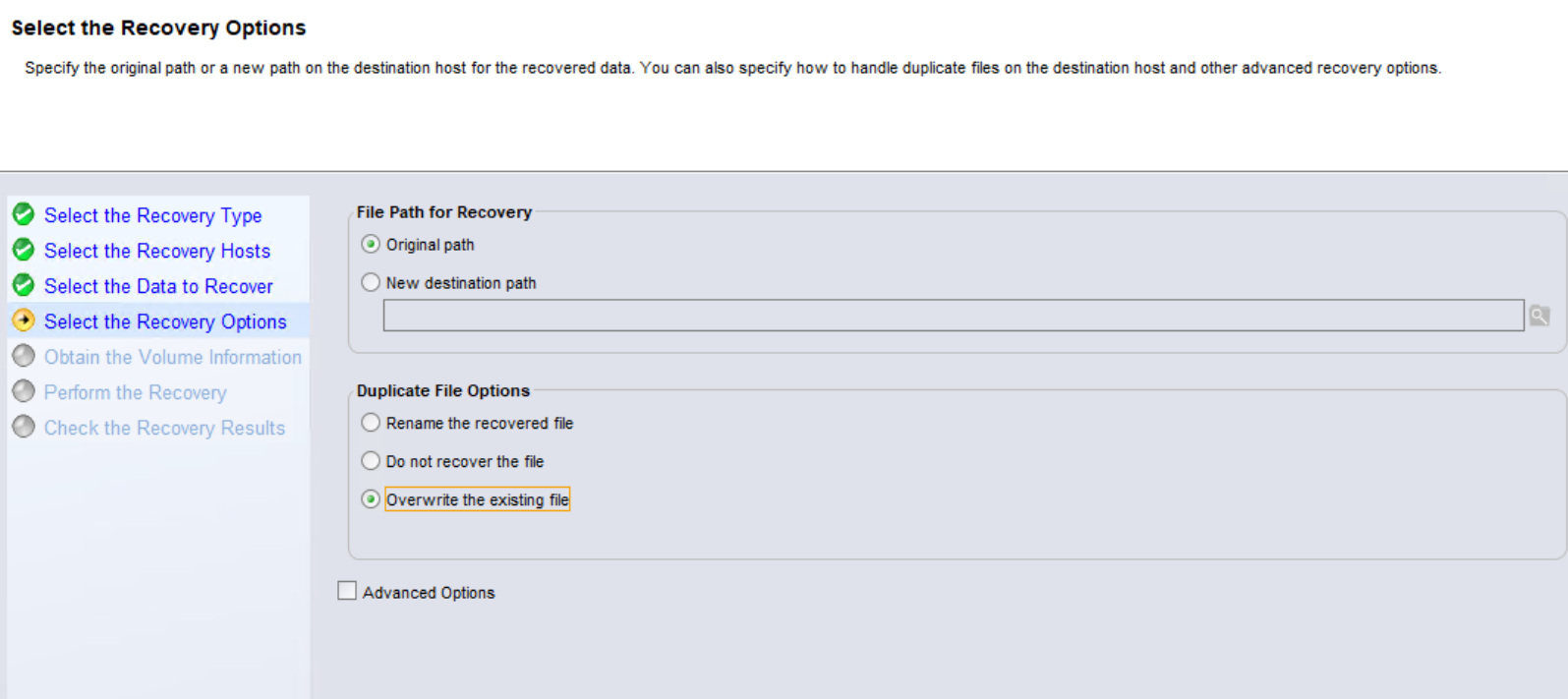Click the gray icon beside Perform the Recovery
The image size is (1568, 699).
(24, 391)
